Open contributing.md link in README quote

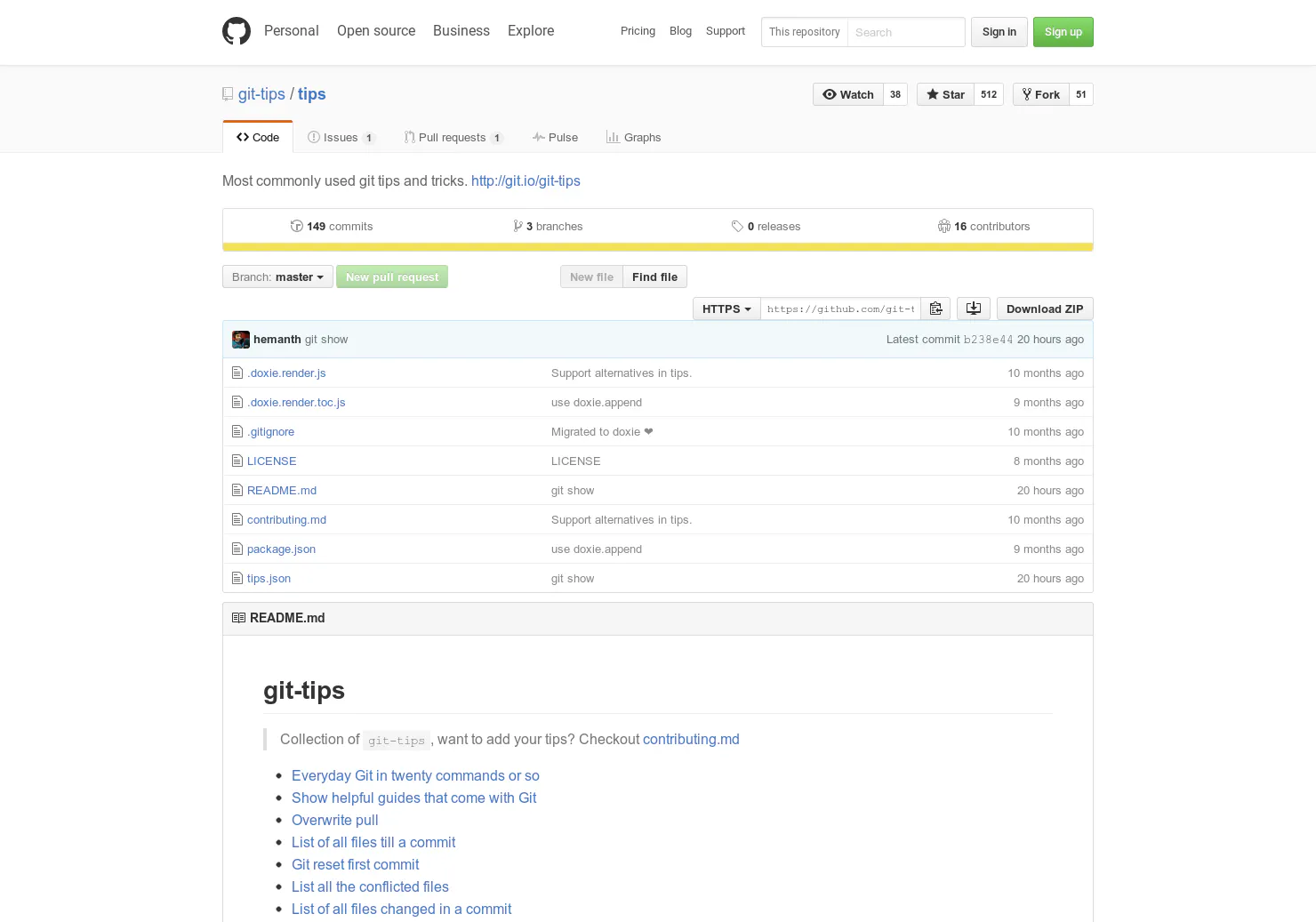pos(691,739)
